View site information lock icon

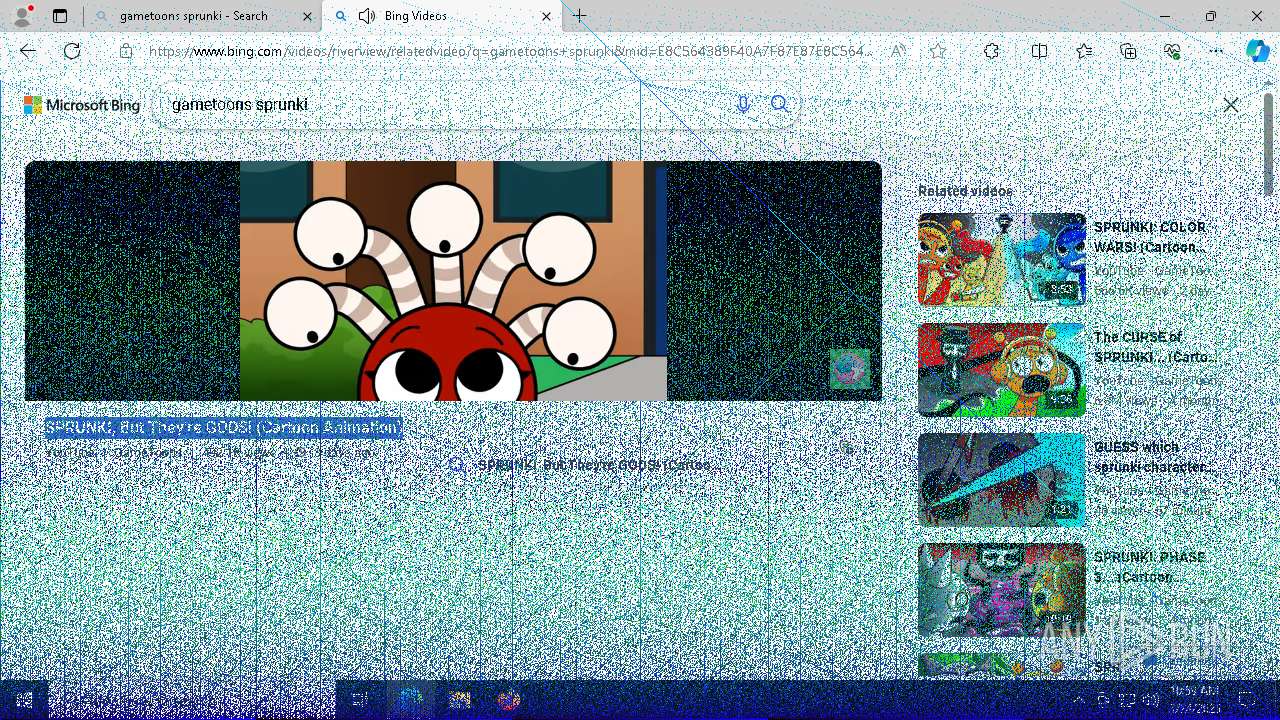coord(126,51)
